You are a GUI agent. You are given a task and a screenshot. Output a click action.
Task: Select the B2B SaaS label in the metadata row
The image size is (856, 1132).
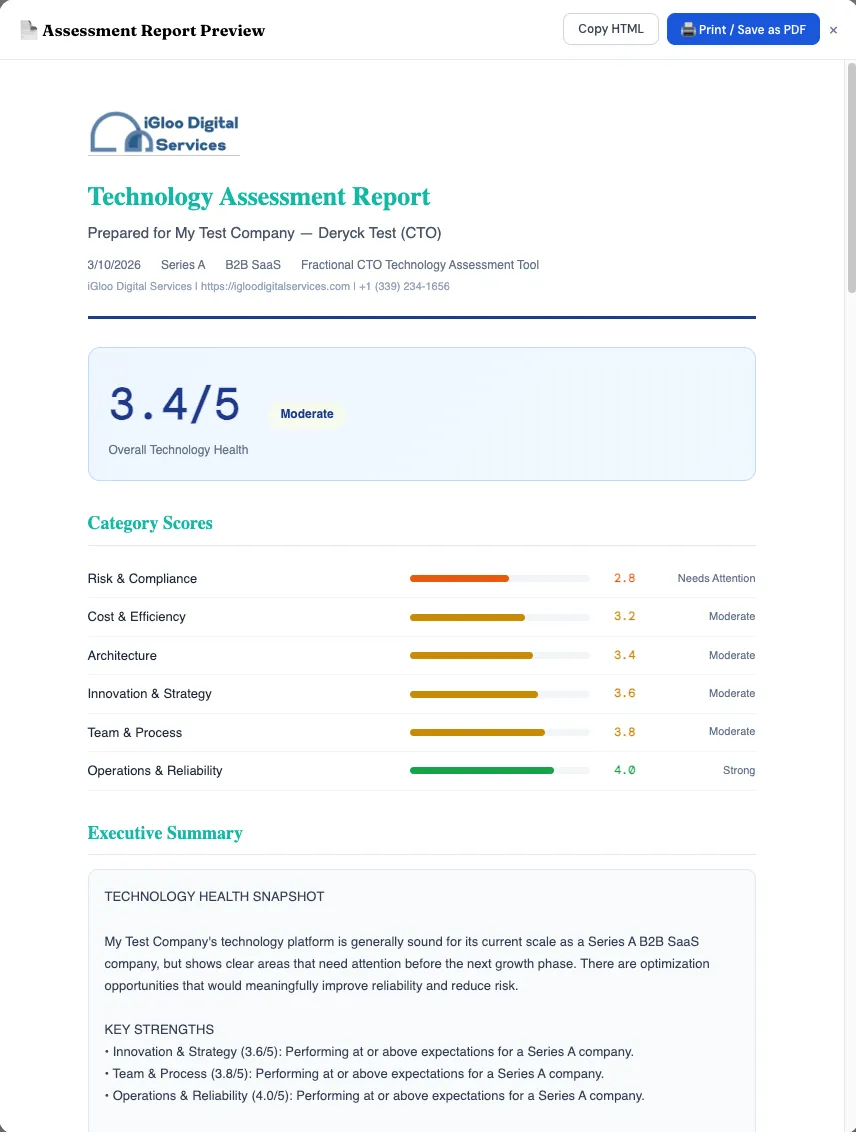tap(252, 264)
